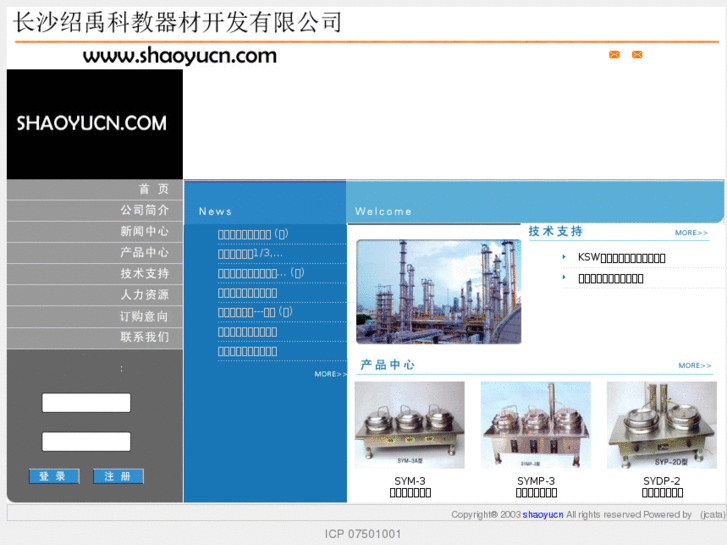Click the SYDP-2 product name text
727x545 pixels.
[662, 481]
